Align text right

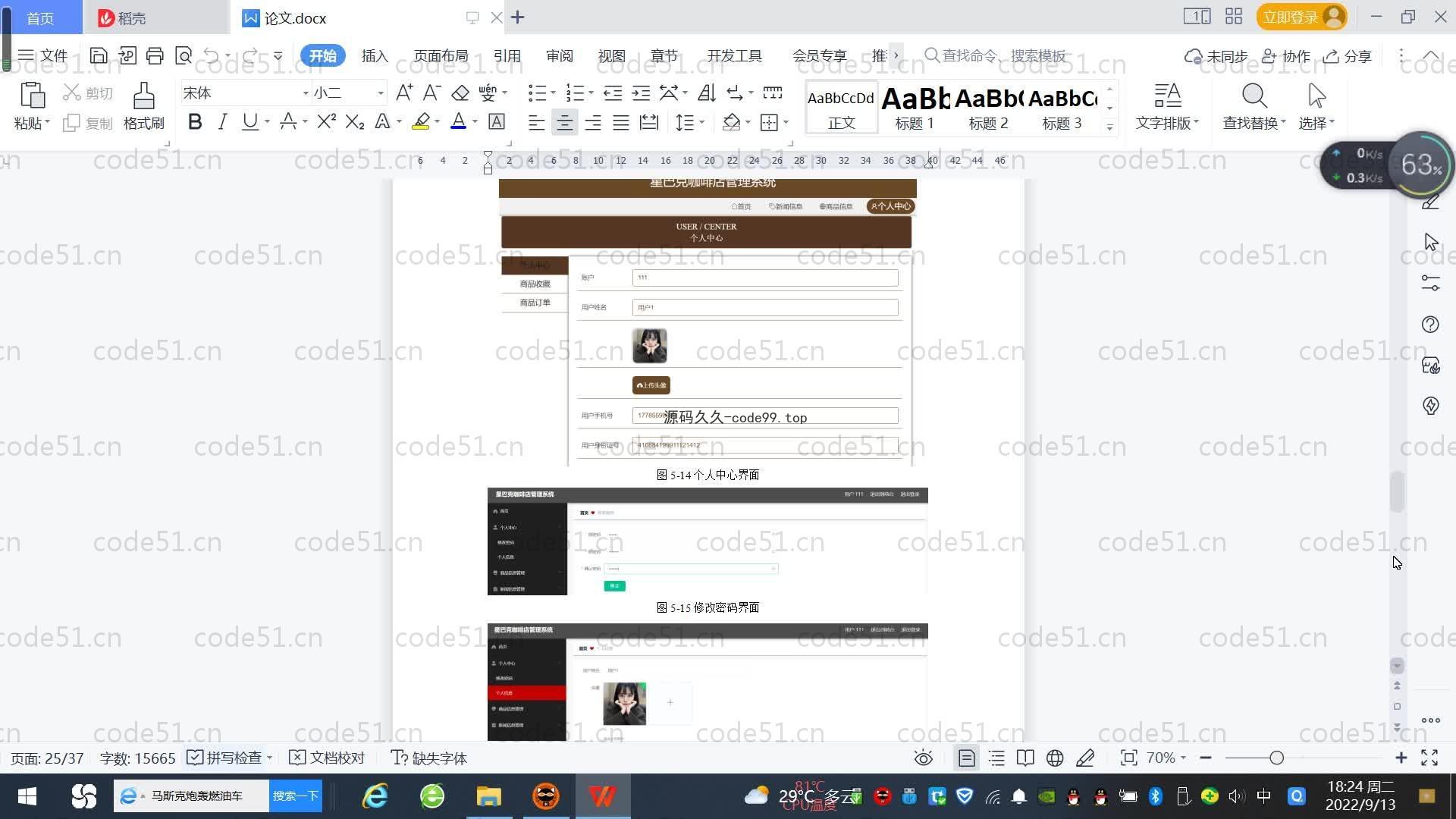[593, 122]
